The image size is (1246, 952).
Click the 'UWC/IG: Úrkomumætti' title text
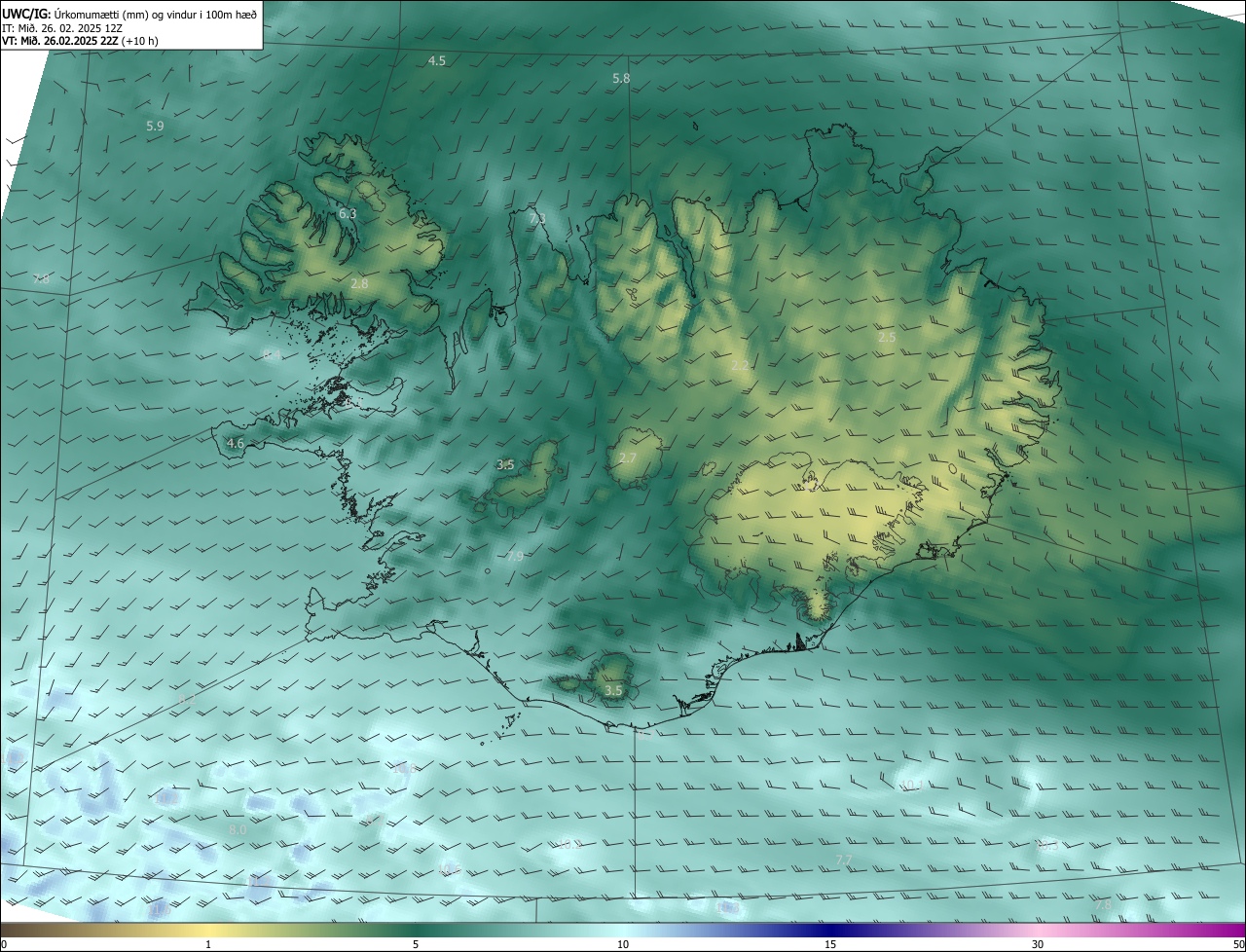129,14
